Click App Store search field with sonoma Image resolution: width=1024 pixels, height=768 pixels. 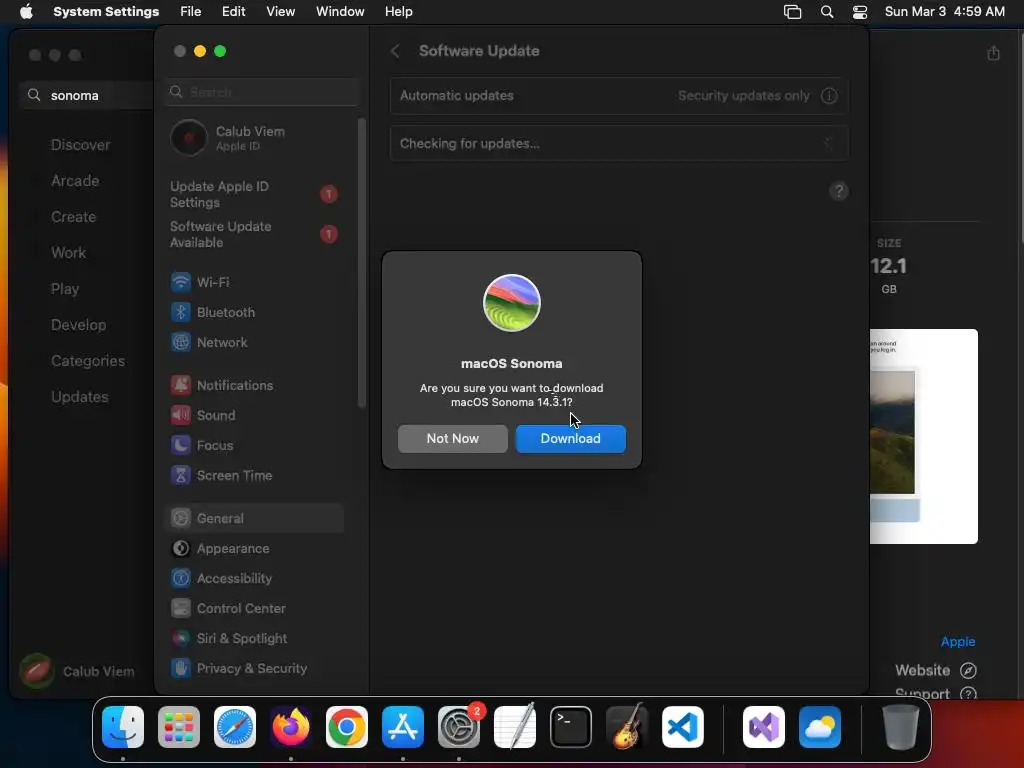(x=87, y=95)
